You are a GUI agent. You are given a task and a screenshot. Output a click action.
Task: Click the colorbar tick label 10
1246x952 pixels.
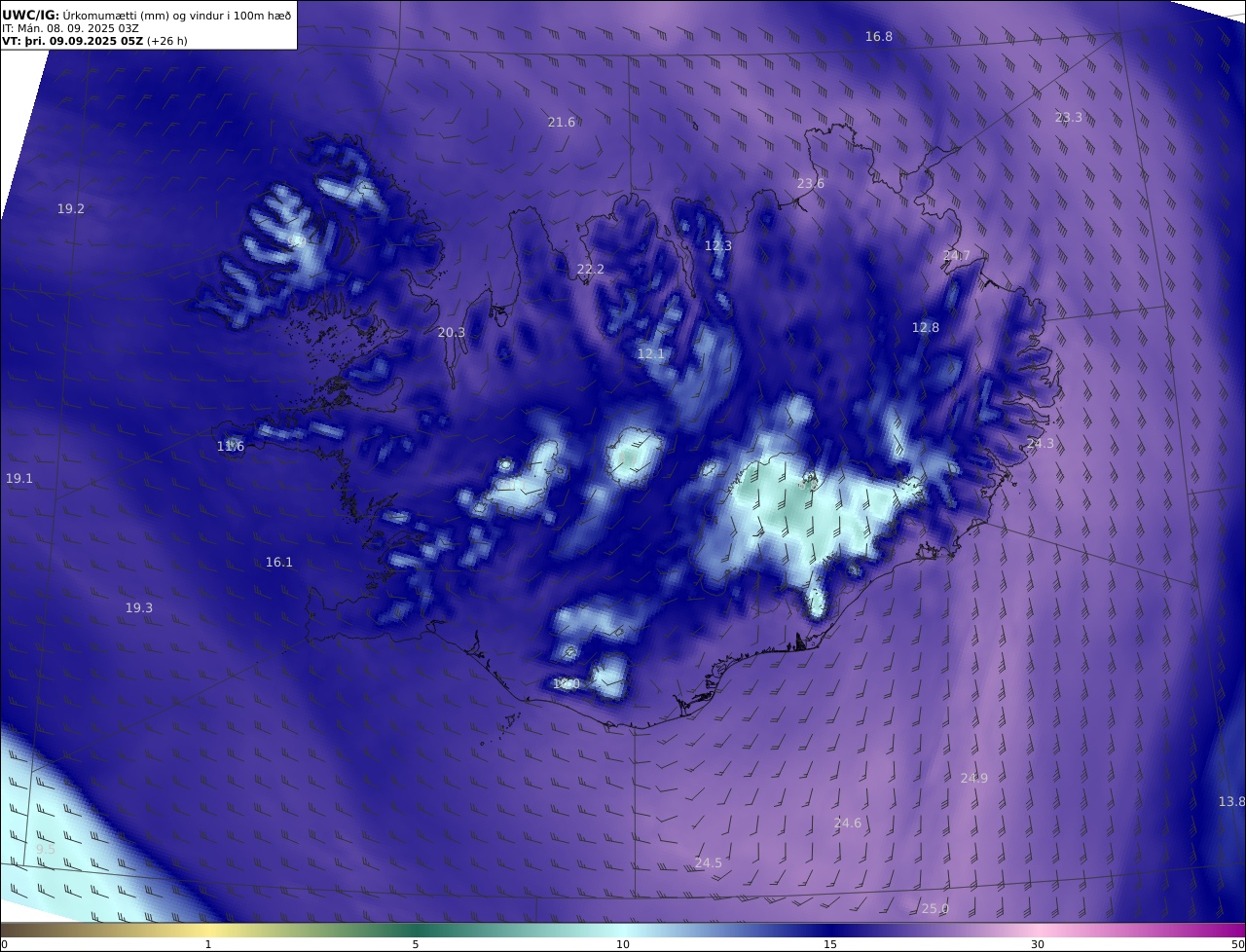[623, 944]
